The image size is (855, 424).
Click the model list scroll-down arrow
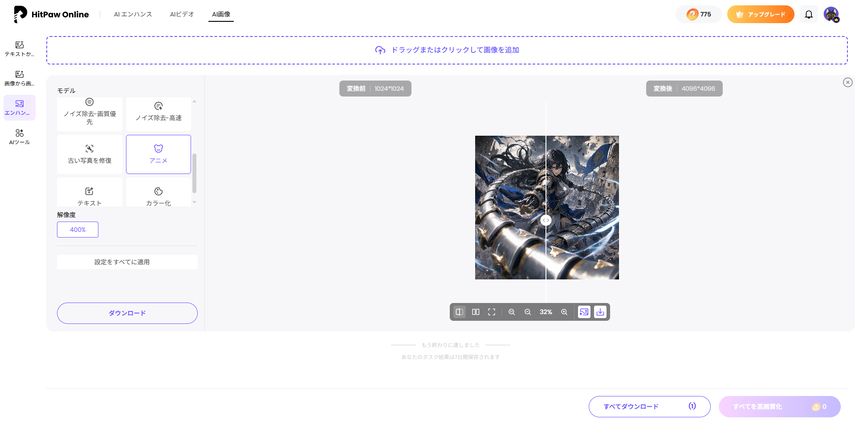coord(195,202)
